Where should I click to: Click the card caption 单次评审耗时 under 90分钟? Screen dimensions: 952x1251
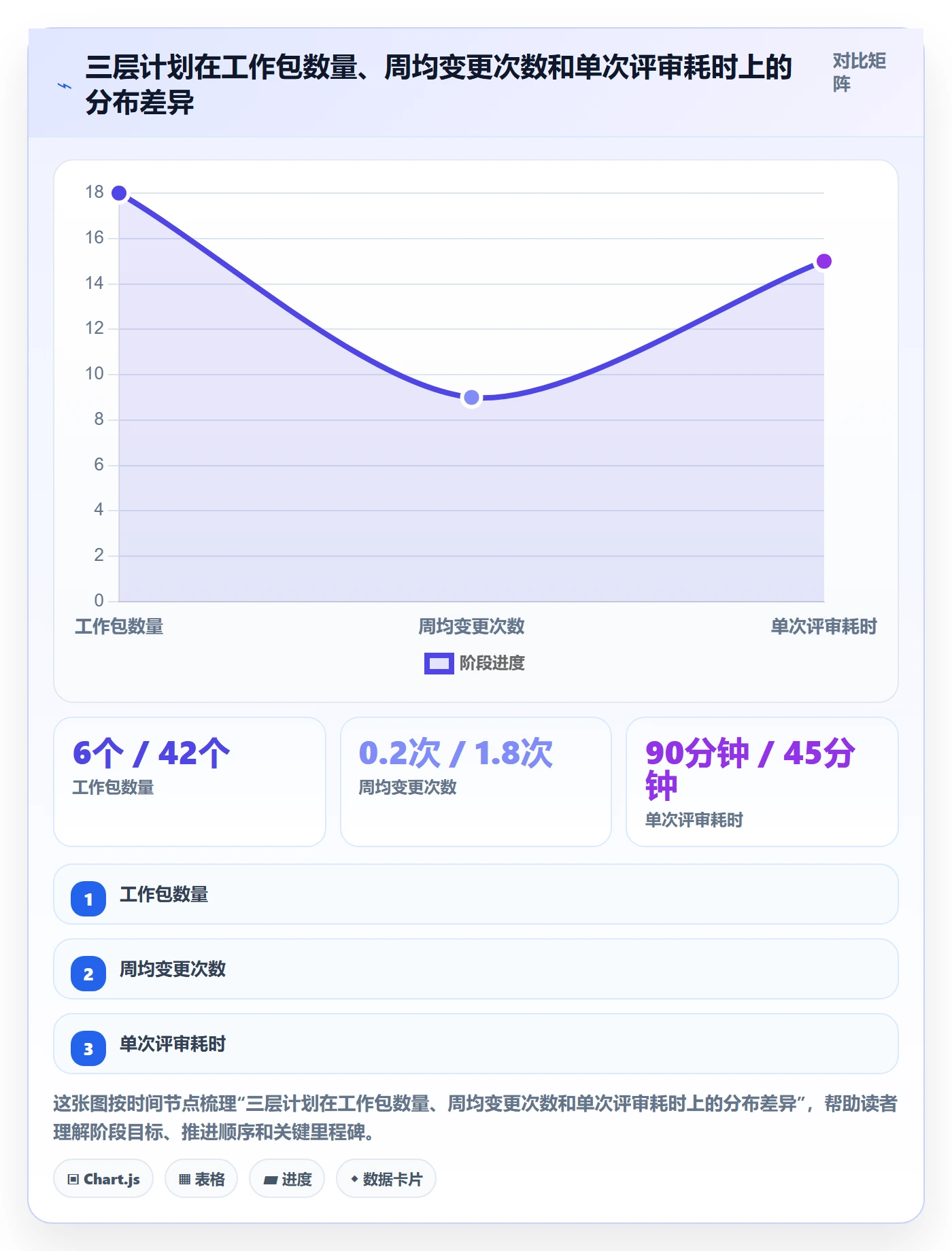pos(694,820)
